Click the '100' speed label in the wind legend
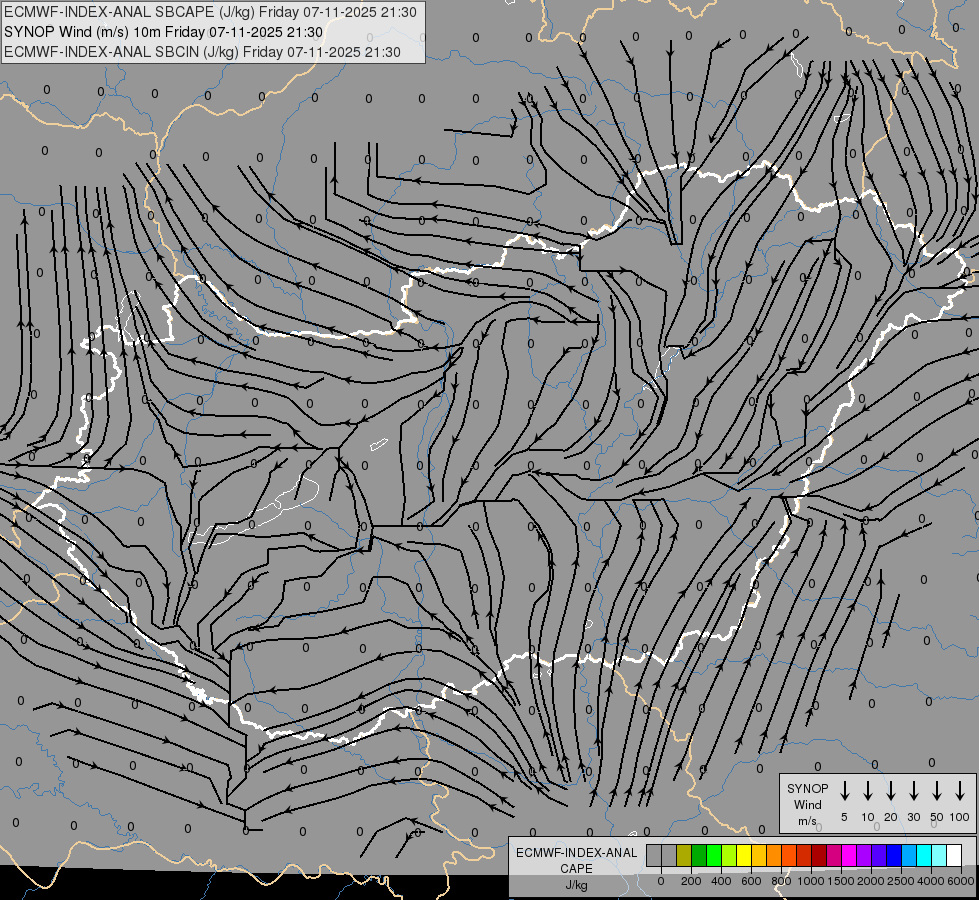Image resolution: width=979 pixels, height=900 pixels. (x=960, y=817)
